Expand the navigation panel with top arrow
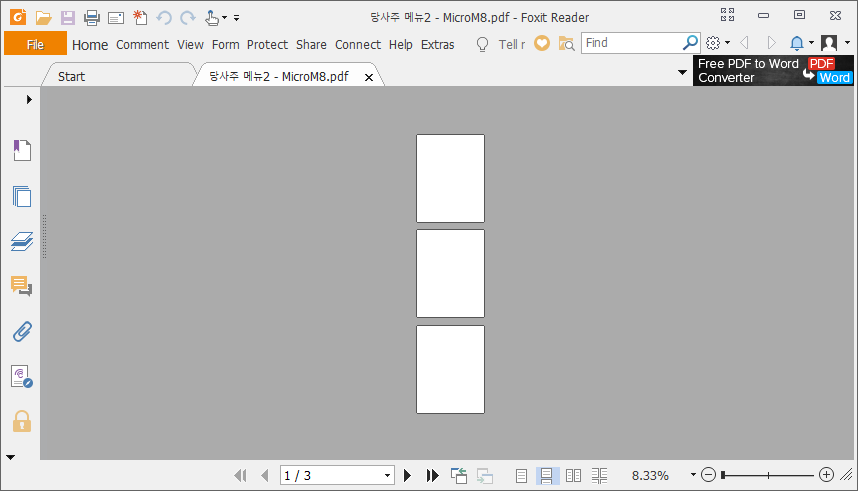 pyautogui.click(x=29, y=100)
